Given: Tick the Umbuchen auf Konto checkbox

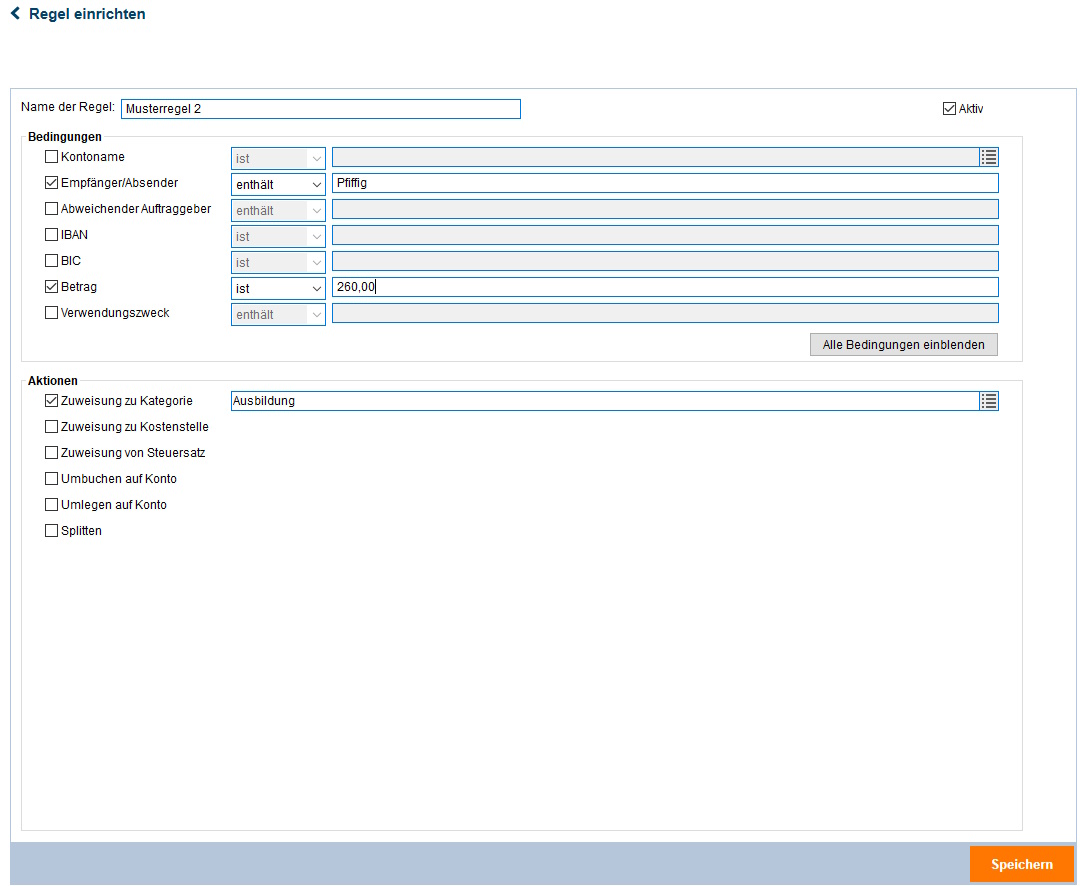Looking at the screenshot, I should point(52,479).
